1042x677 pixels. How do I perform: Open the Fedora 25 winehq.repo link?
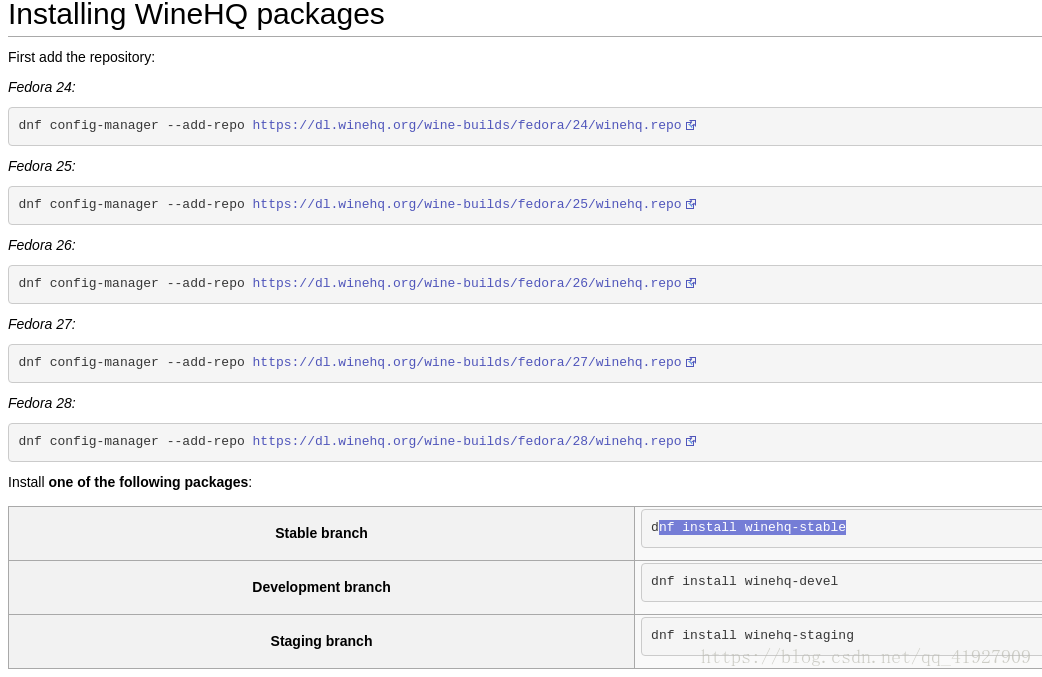click(x=467, y=204)
